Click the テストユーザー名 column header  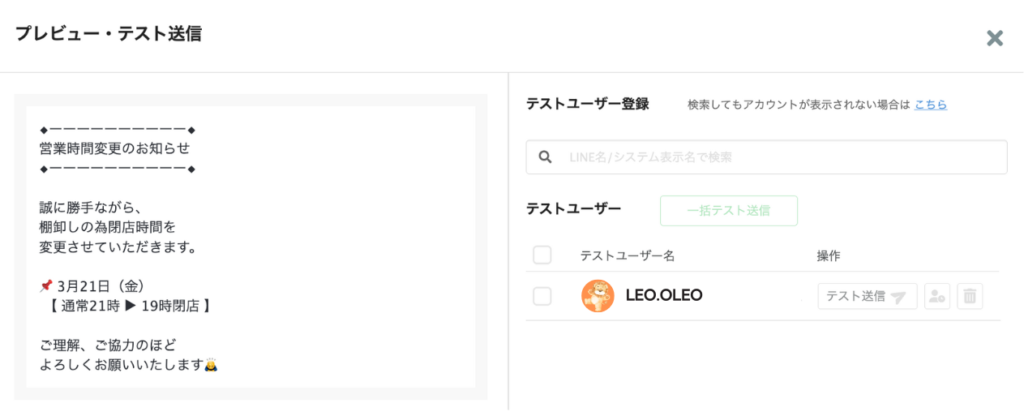627,256
